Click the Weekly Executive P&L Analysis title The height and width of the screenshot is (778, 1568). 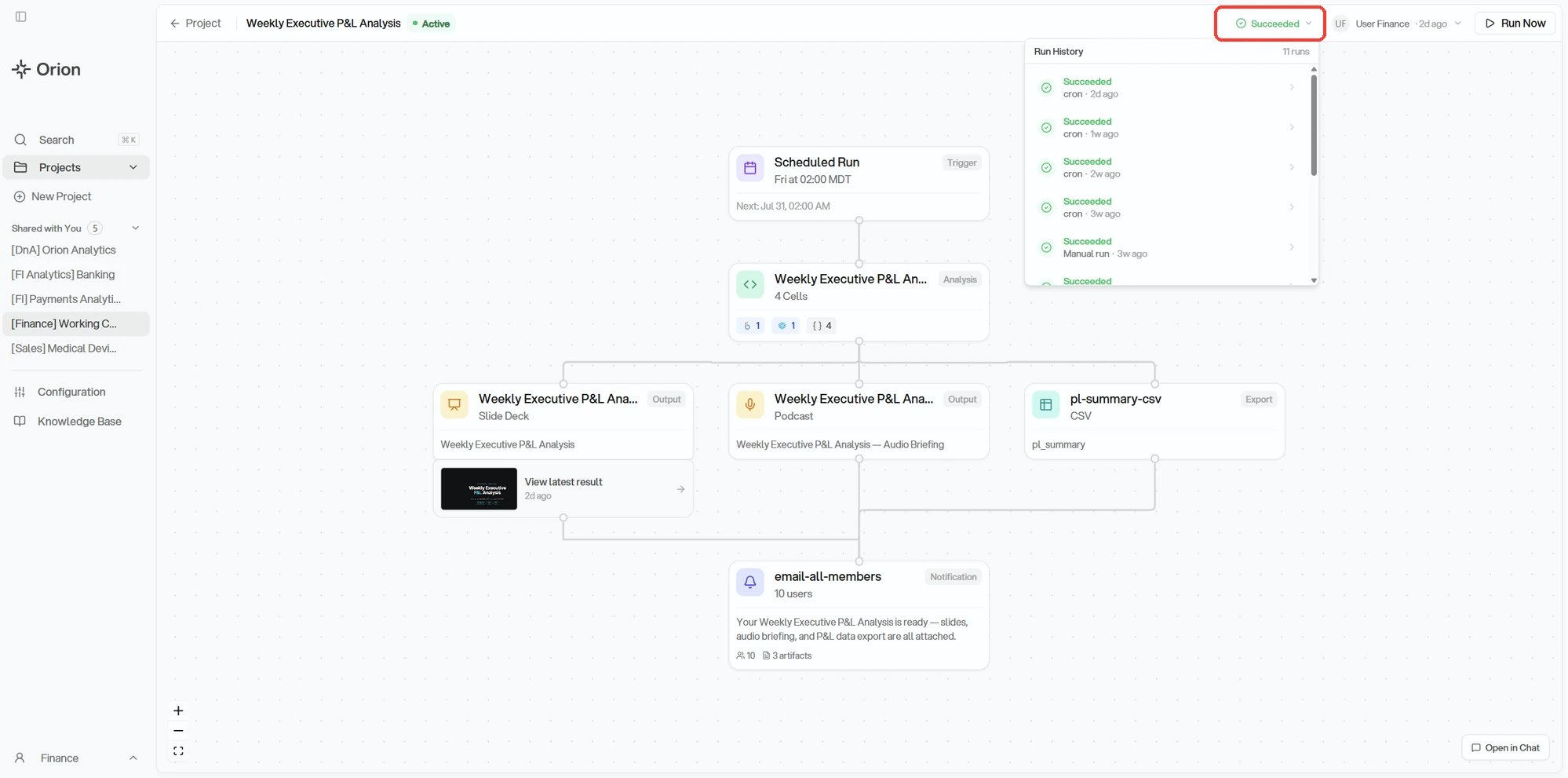pyautogui.click(x=323, y=24)
